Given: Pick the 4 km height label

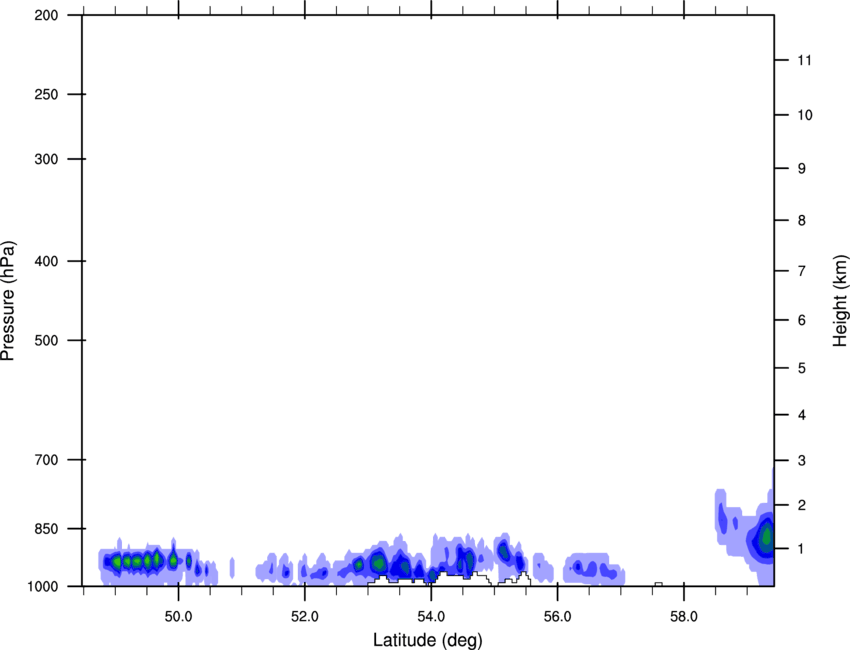Looking at the screenshot, I should point(802,415).
